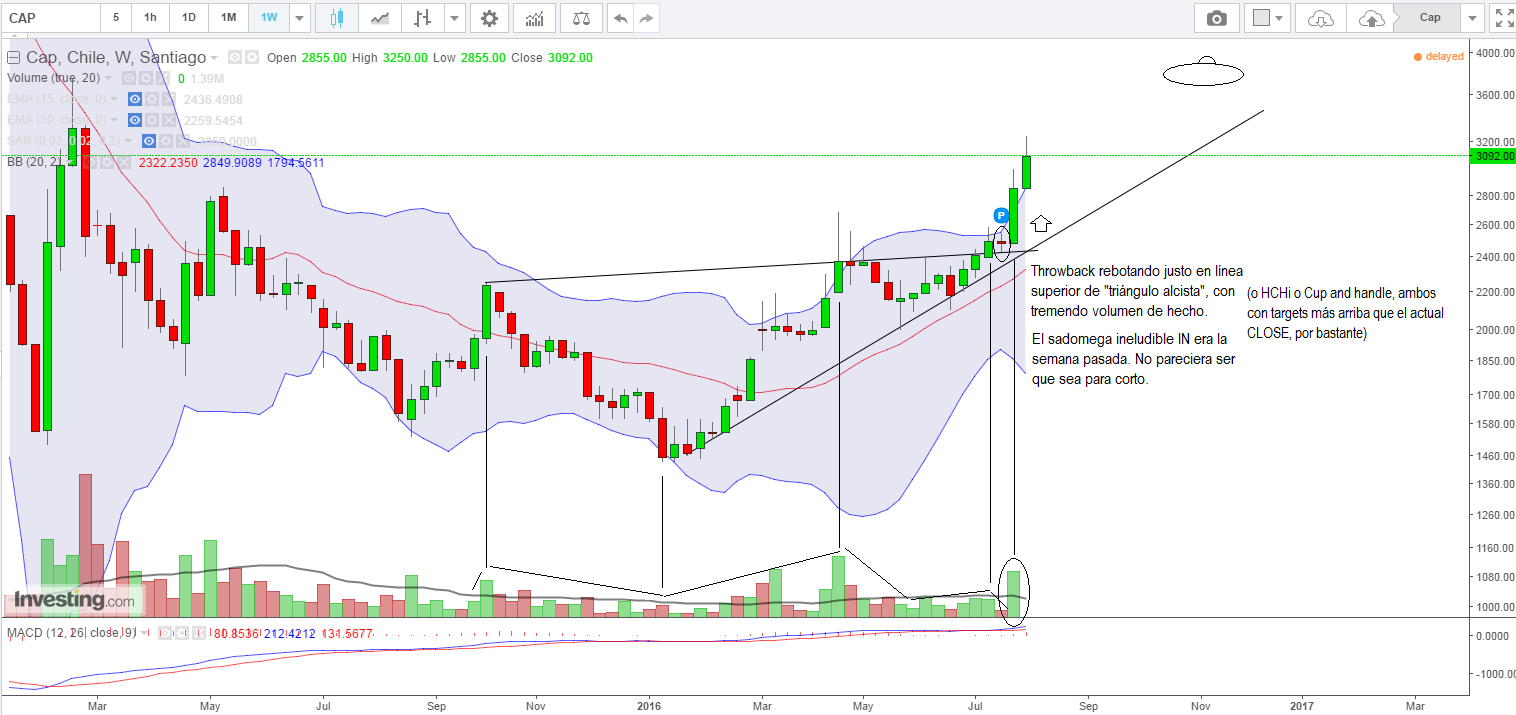The width and height of the screenshot is (1516, 715).
Task: Open BB indicator settings gear
Action: [x=107, y=162]
